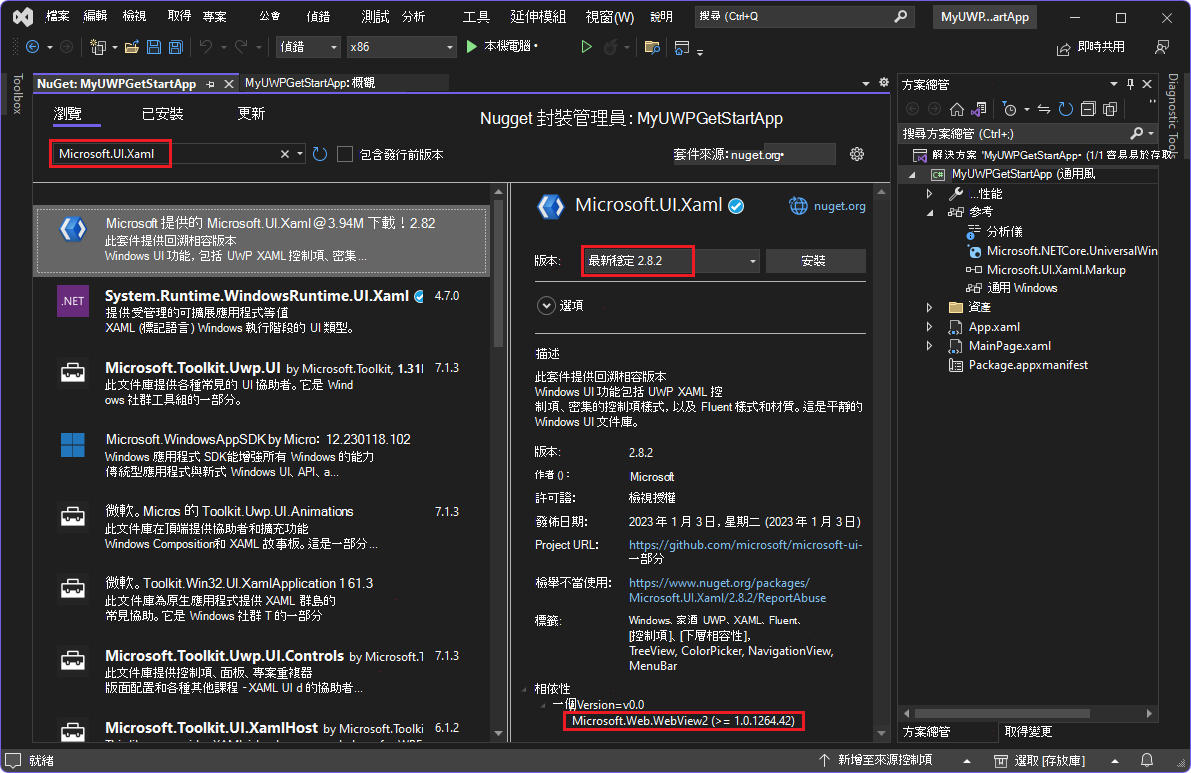Click view license link
This screenshot has width=1191, height=773.
point(652,498)
